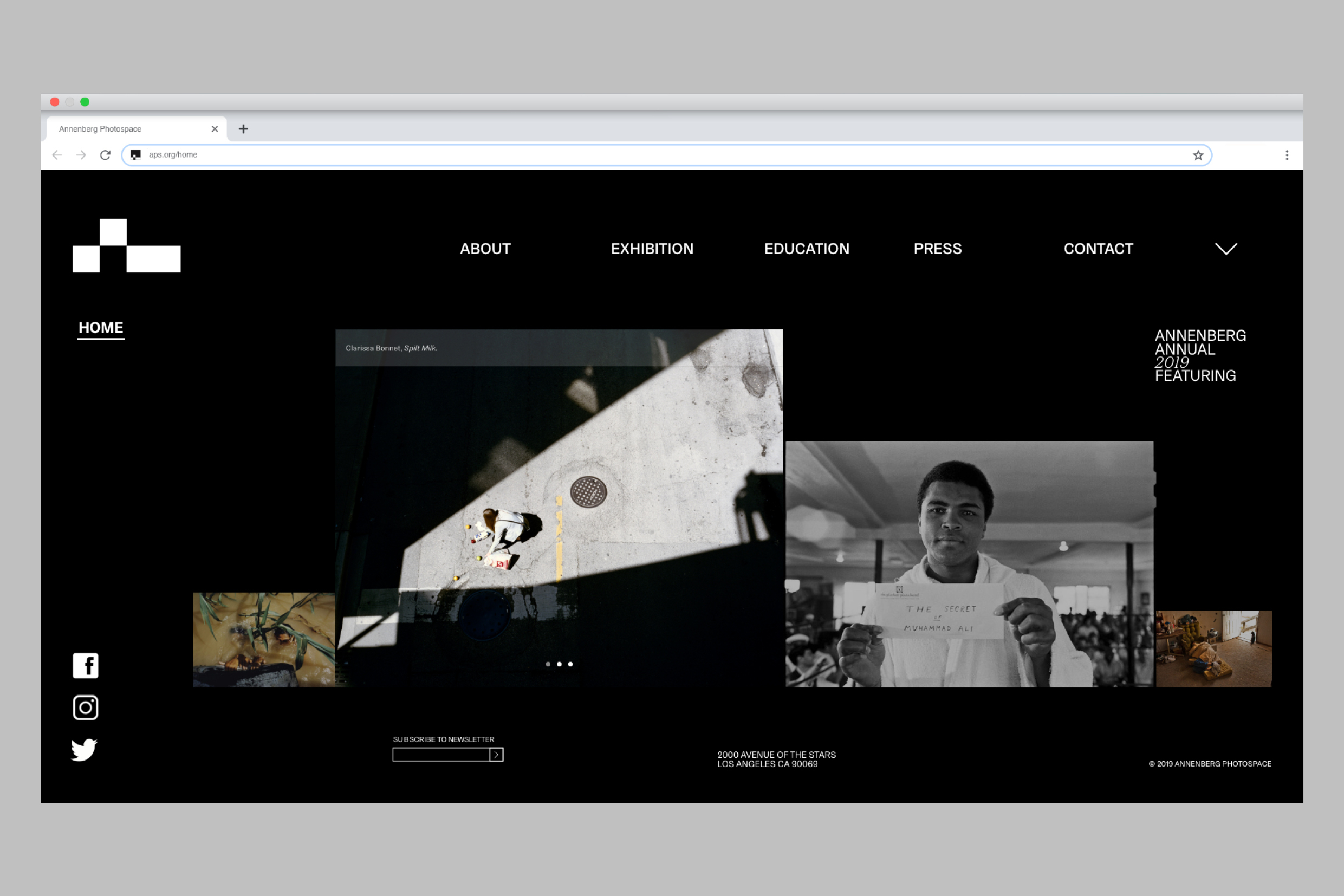Click the checkered Annenberg logo
1344x896 pixels.
click(x=126, y=246)
